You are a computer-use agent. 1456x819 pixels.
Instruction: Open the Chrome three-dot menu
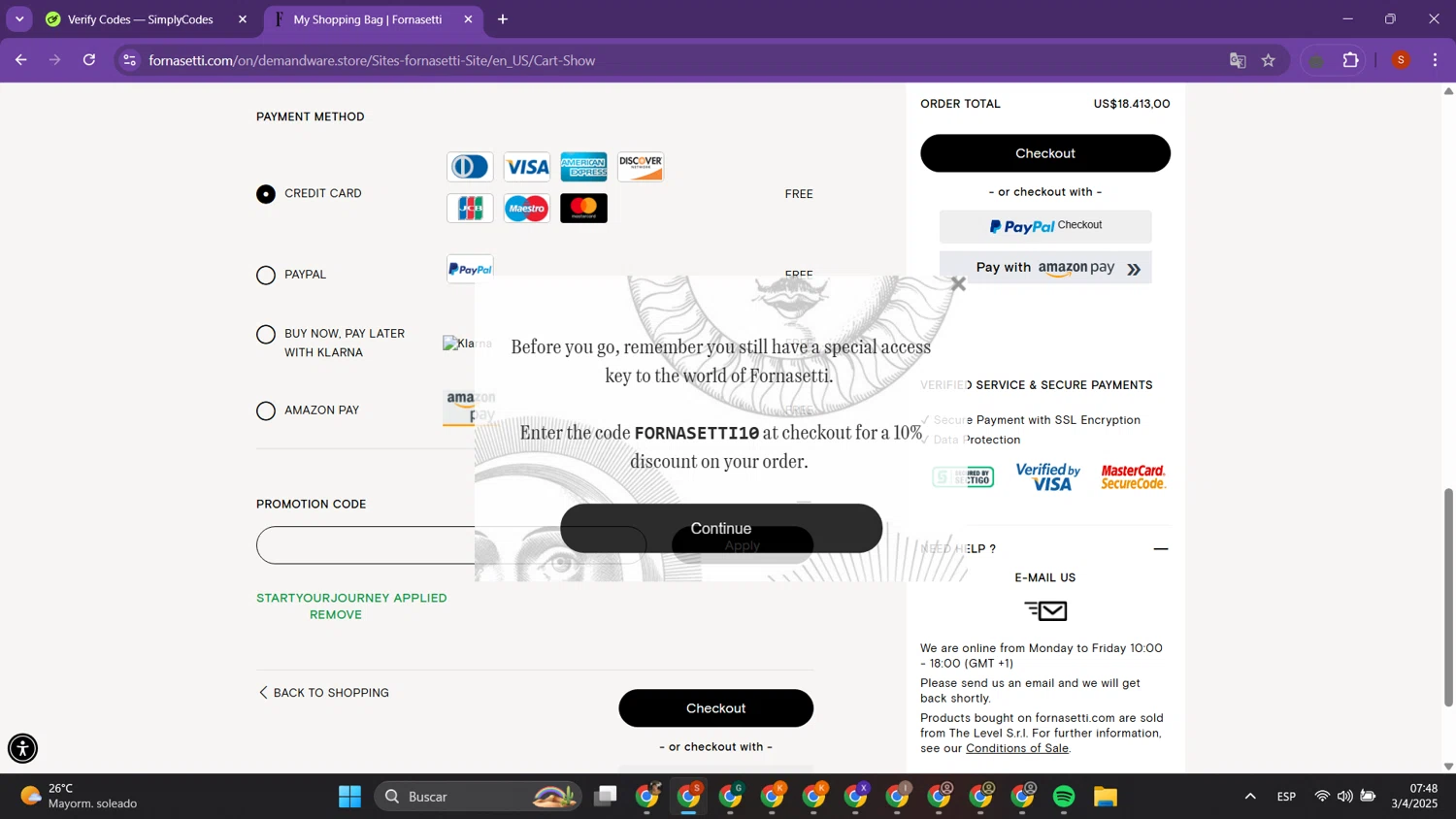click(1436, 60)
